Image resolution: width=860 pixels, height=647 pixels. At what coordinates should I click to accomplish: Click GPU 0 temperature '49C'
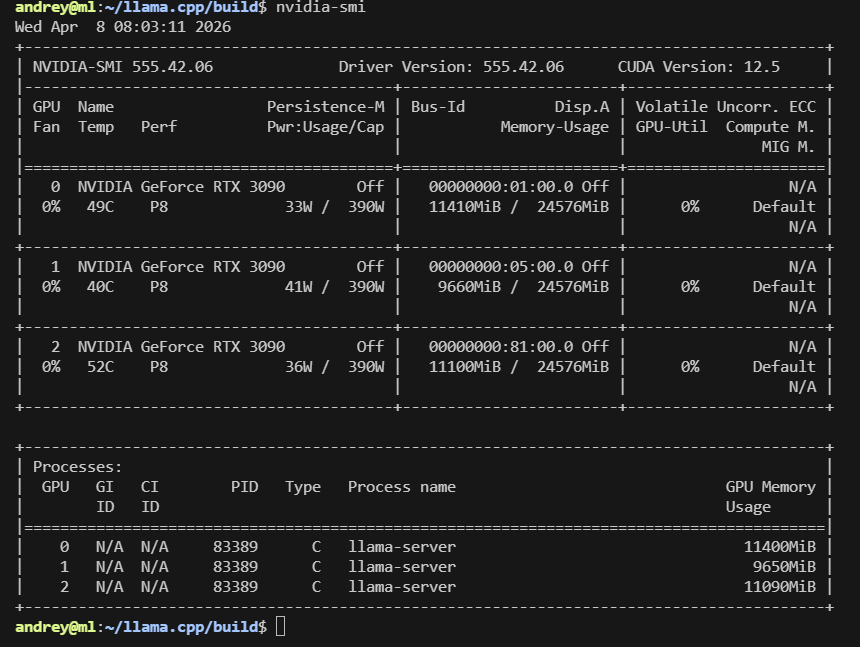tap(100, 207)
